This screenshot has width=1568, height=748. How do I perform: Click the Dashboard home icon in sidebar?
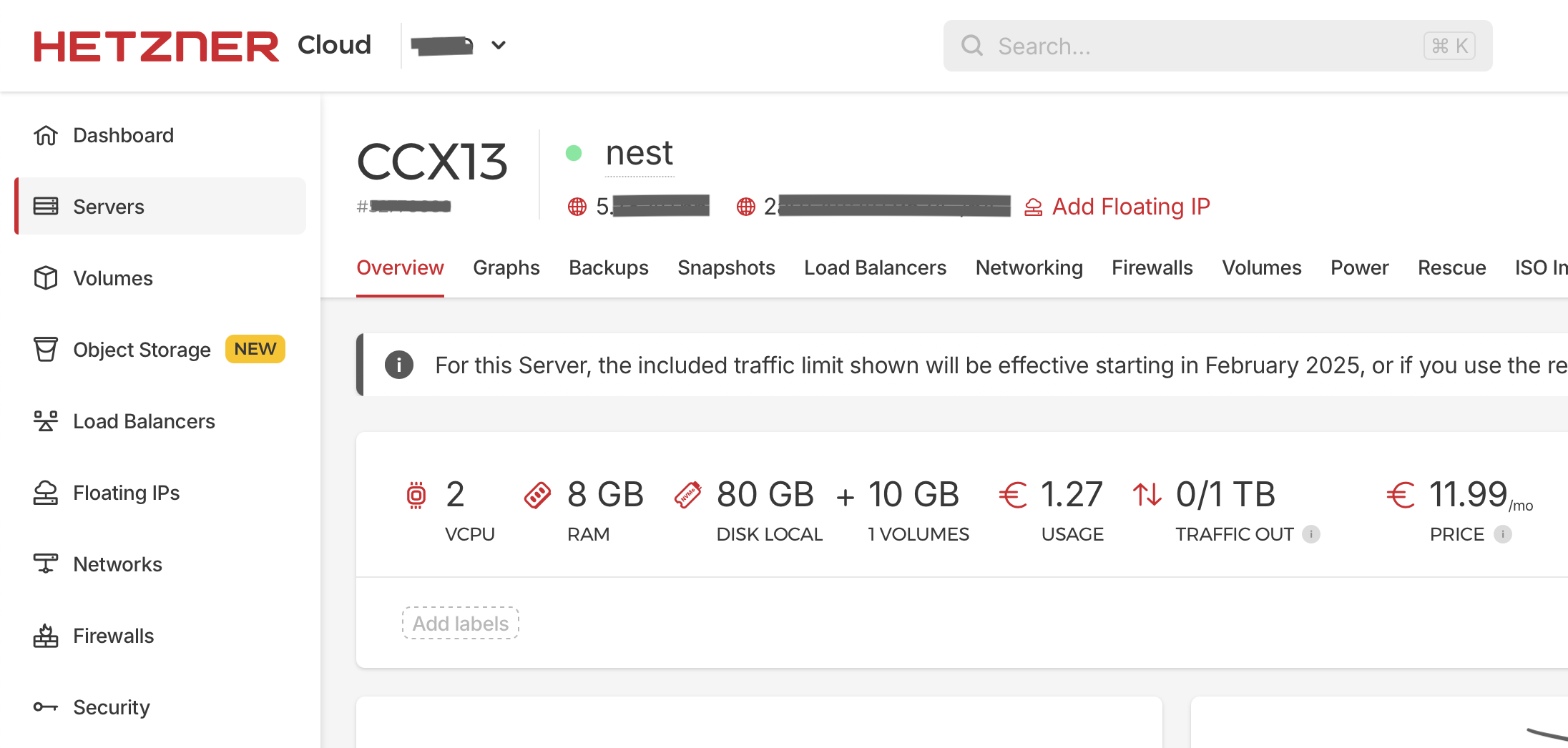coord(46,135)
